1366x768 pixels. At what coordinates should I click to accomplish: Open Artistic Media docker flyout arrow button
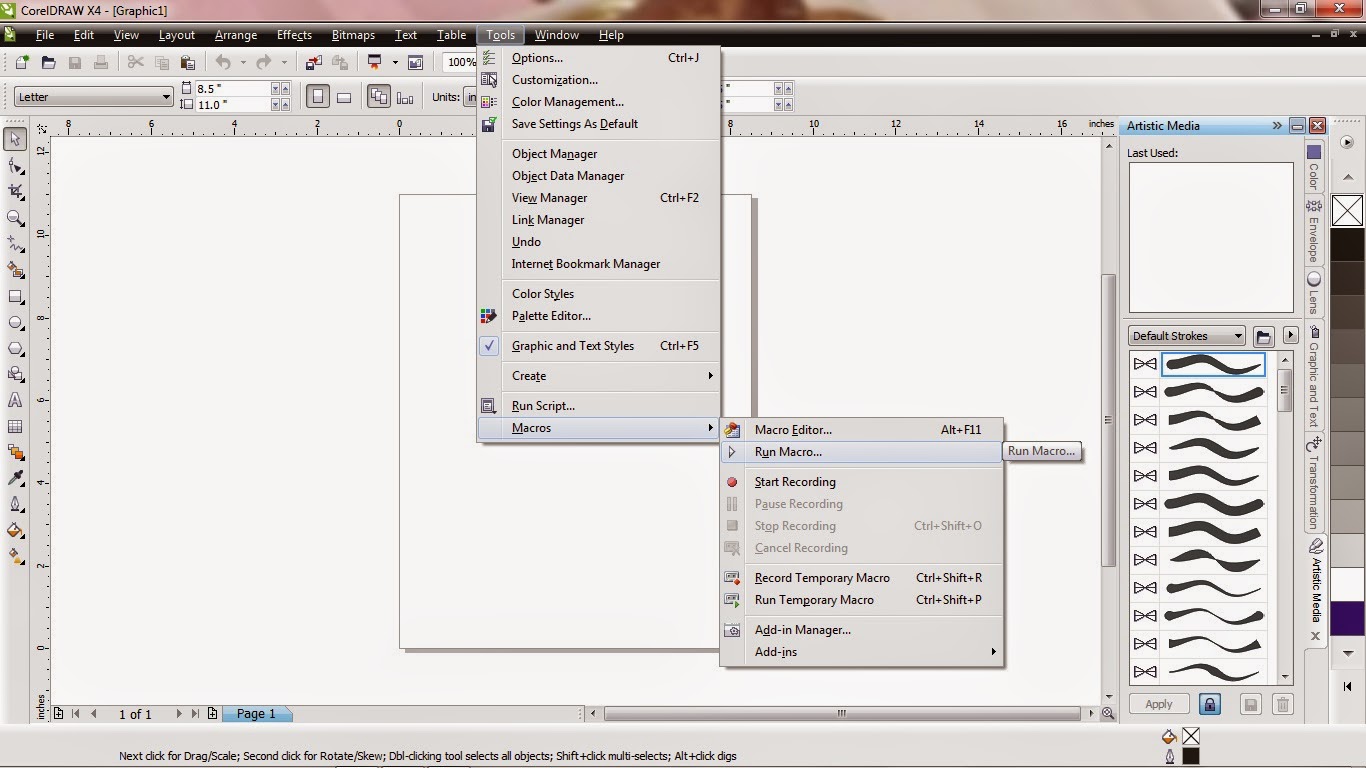pyautogui.click(x=1291, y=336)
